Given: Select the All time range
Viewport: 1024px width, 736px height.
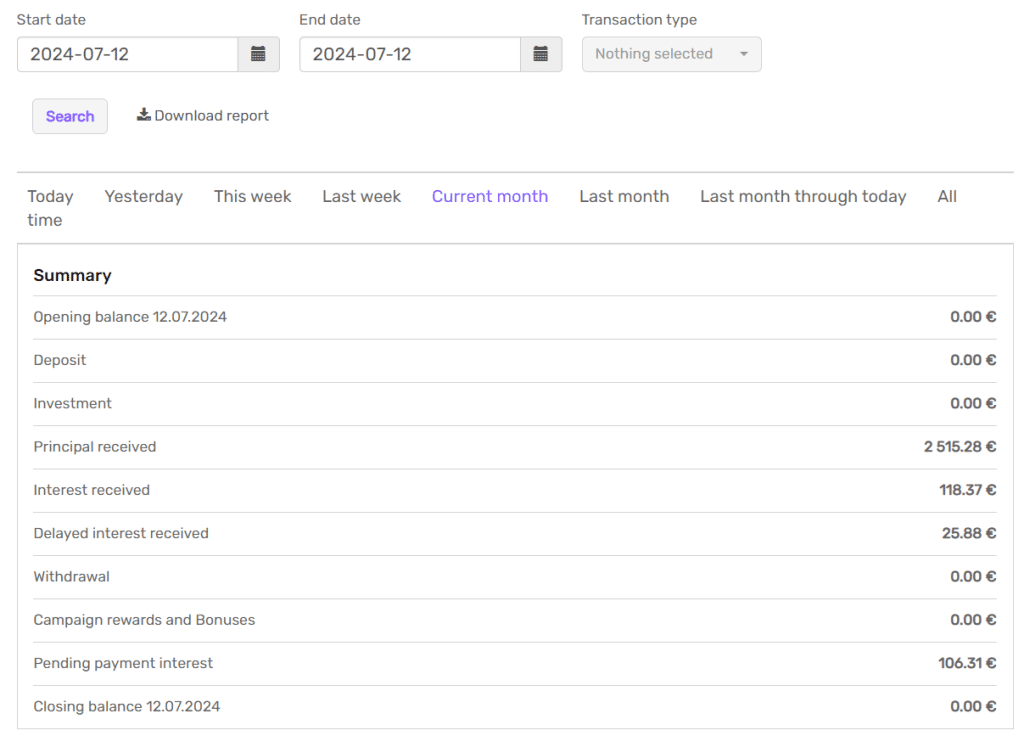Looking at the screenshot, I should coord(947,197).
